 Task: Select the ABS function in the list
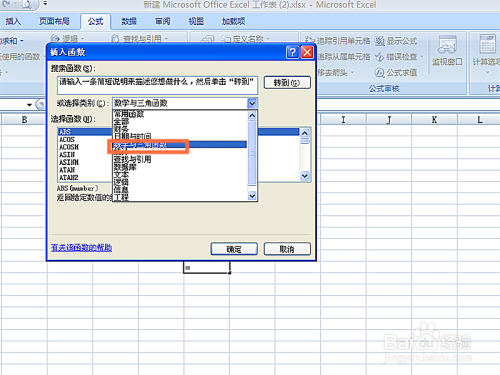click(85, 132)
